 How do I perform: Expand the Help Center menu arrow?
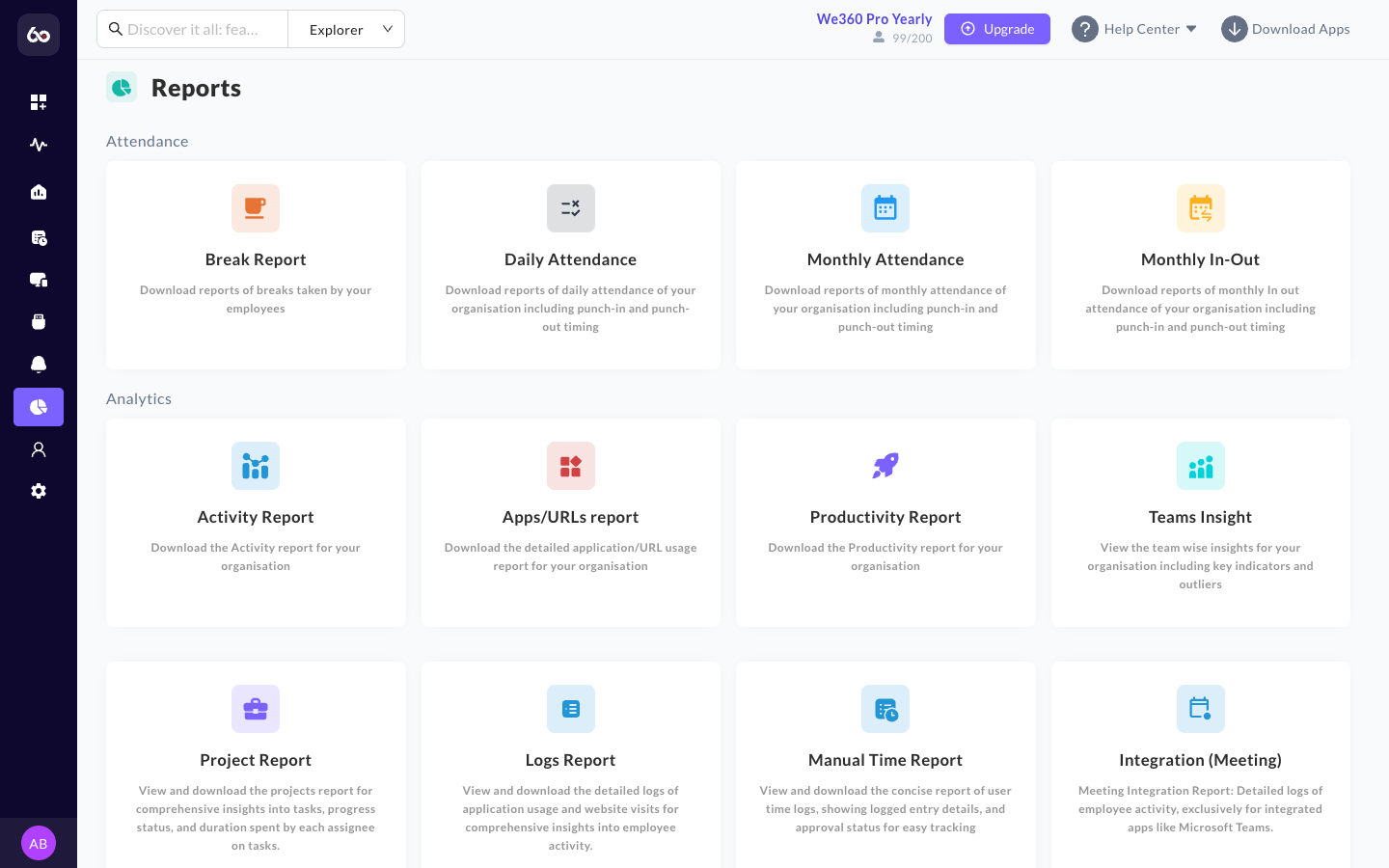1191,29
